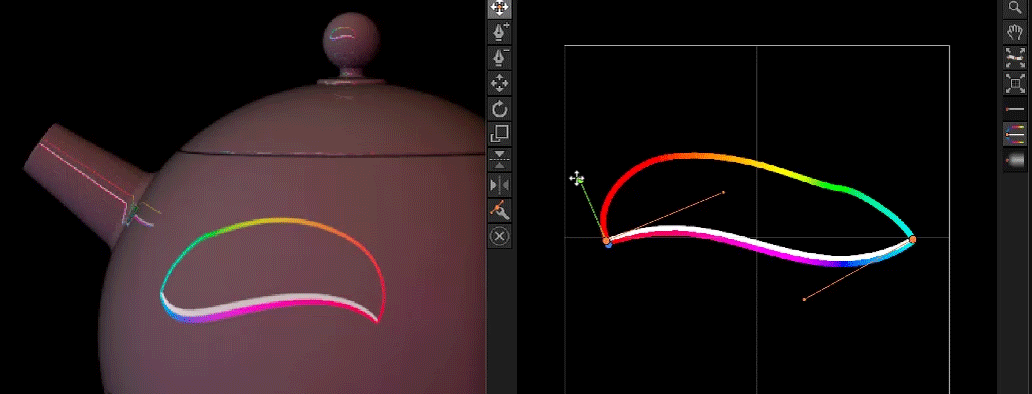Select the remove point pen tool
Viewport: 1032px width, 394px height.
[500, 57]
